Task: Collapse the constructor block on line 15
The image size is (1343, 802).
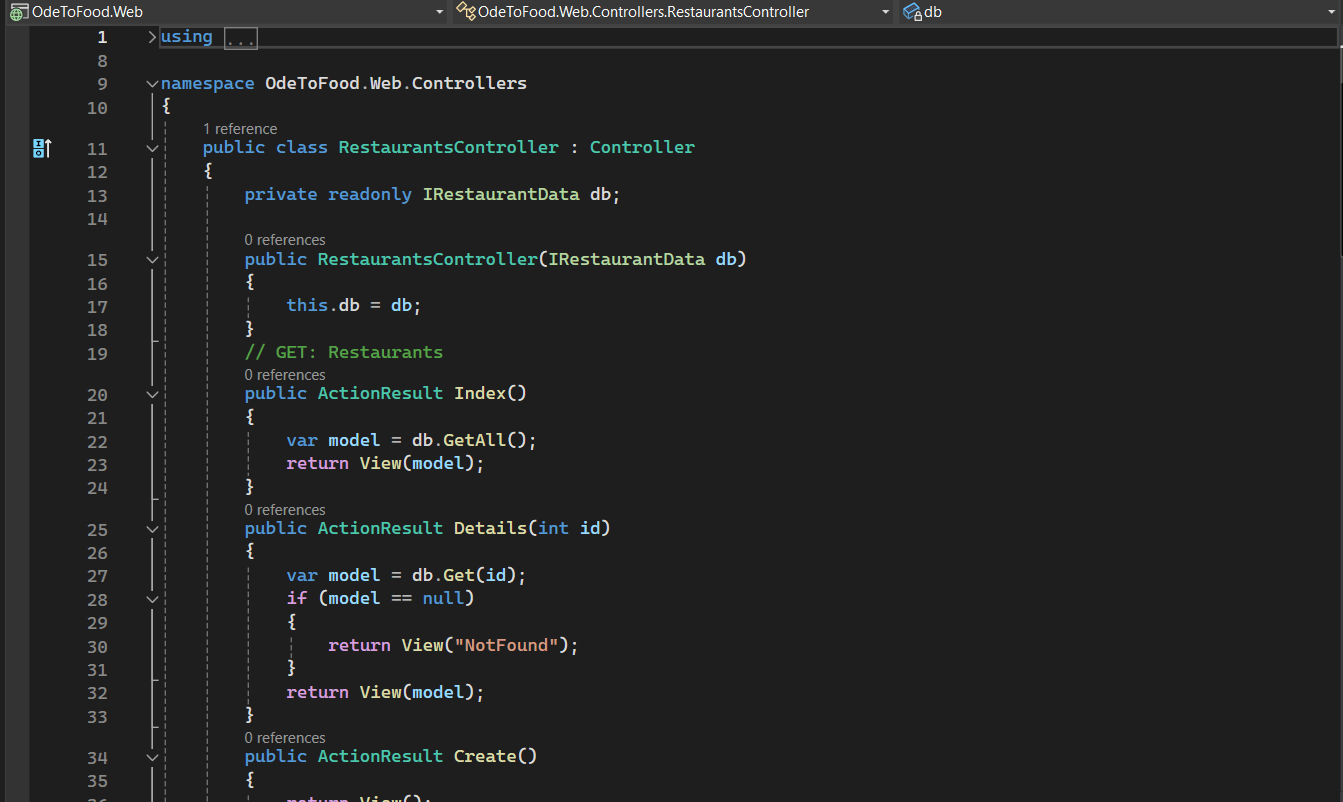Action: pyautogui.click(x=152, y=260)
